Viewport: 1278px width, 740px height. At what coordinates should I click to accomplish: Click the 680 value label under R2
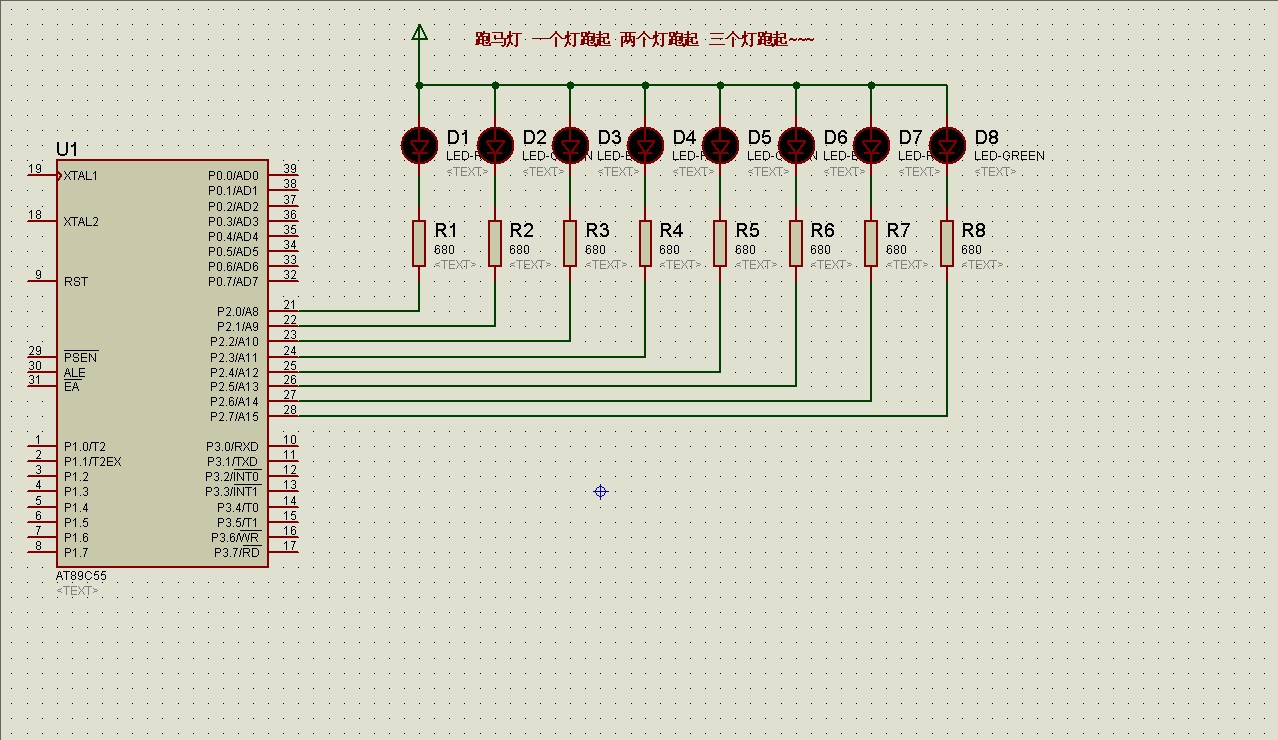pos(521,249)
